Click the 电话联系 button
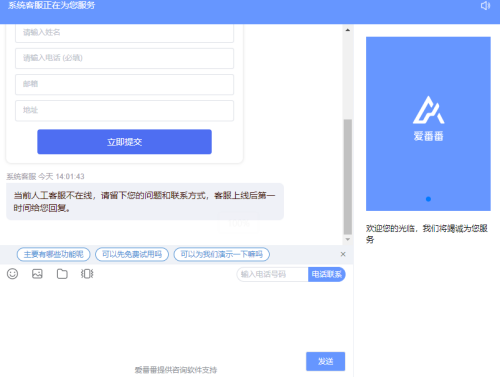 pyautogui.click(x=327, y=274)
